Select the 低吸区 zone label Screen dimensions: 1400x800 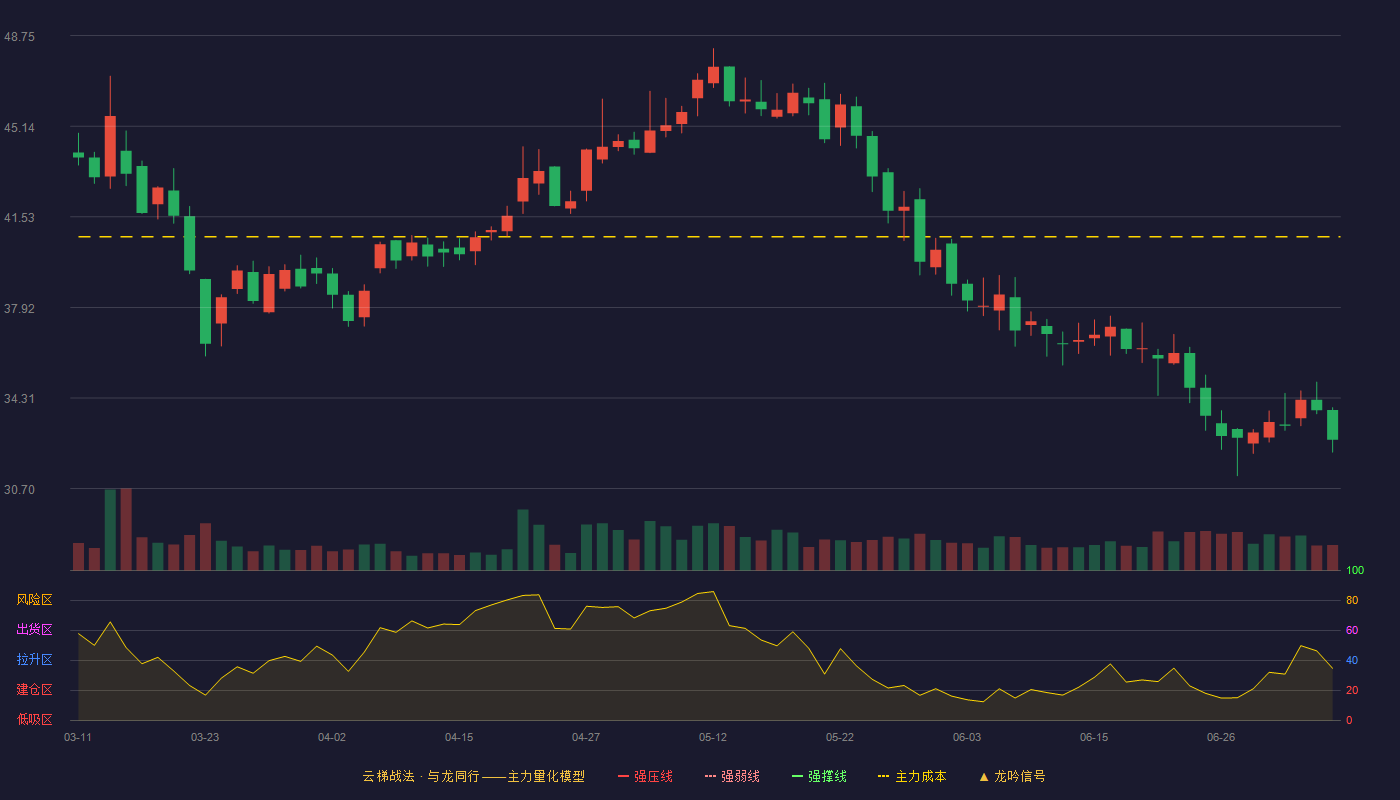click(34, 719)
